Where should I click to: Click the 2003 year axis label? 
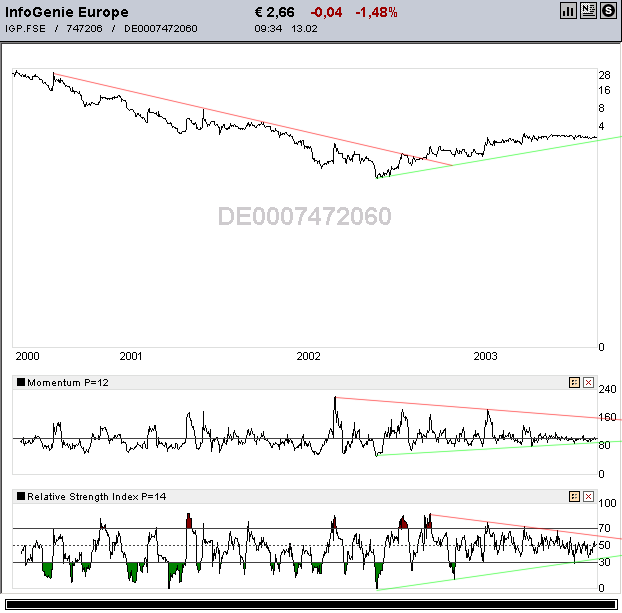485,356
